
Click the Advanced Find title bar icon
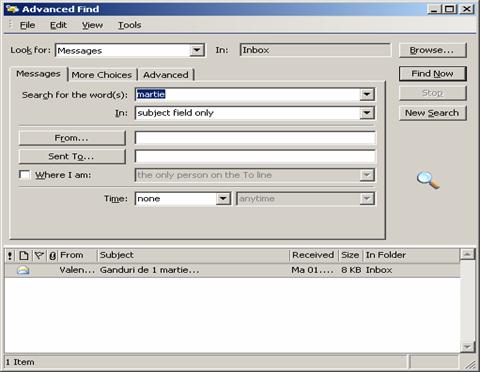click(x=12, y=9)
